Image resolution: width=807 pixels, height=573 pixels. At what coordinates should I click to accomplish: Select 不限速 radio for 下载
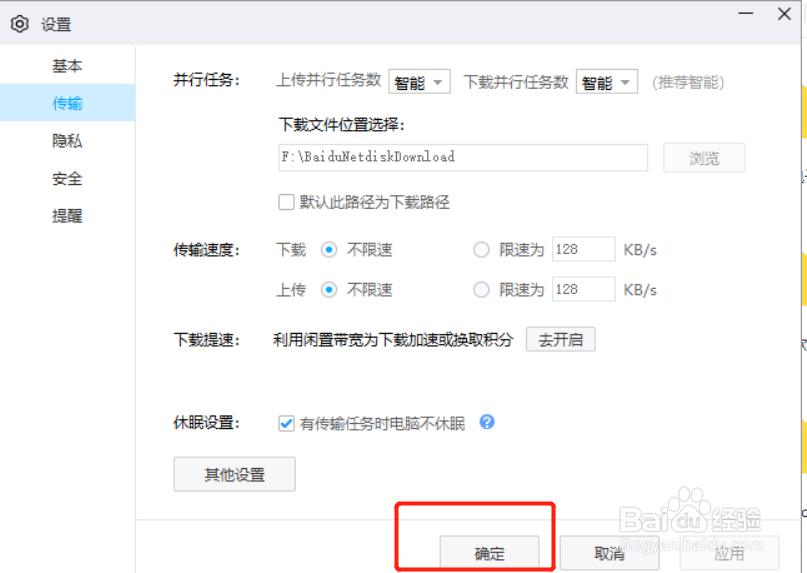click(329, 250)
